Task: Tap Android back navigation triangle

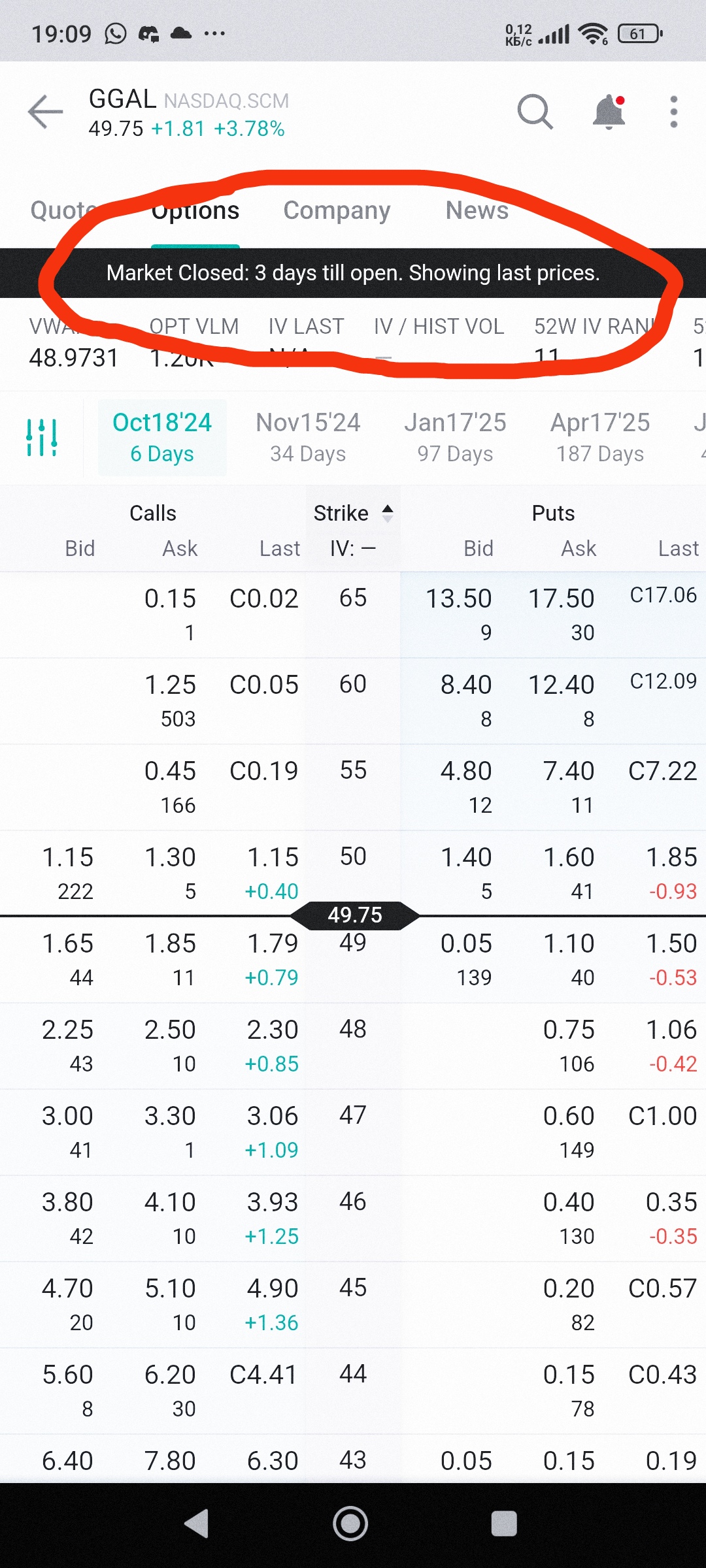Action: (x=197, y=1524)
